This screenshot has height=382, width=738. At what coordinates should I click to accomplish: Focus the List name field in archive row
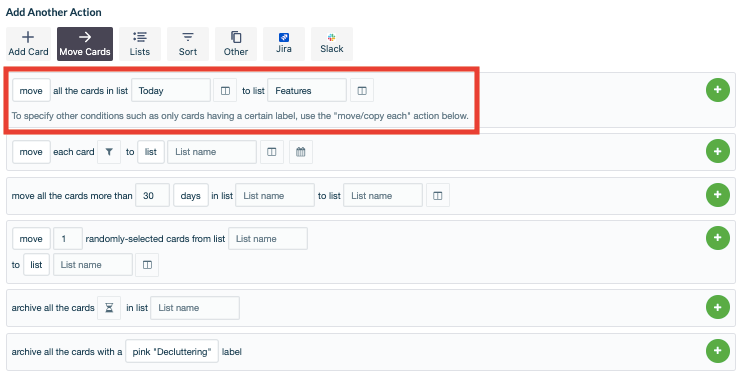tap(195, 308)
